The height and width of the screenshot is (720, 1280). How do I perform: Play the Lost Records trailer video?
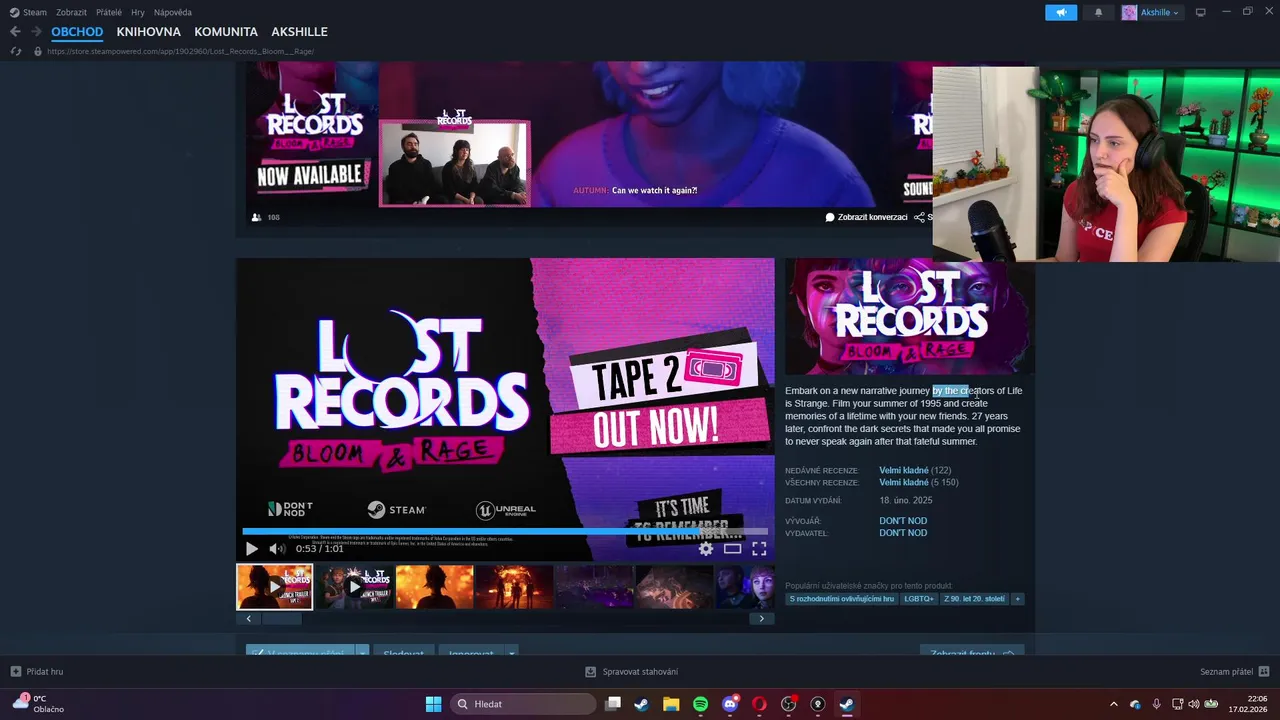[x=251, y=548]
